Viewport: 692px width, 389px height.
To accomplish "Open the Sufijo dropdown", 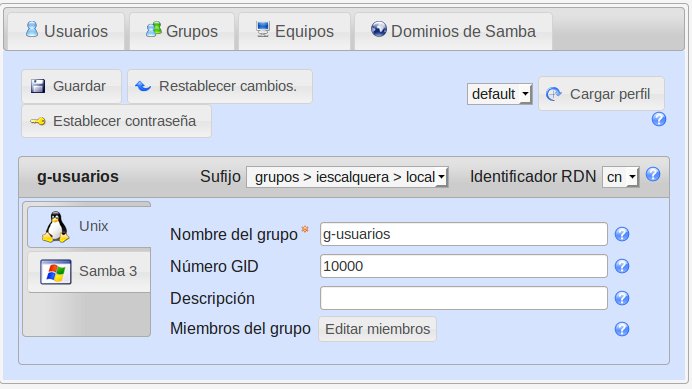I will click(x=347, y=177).
